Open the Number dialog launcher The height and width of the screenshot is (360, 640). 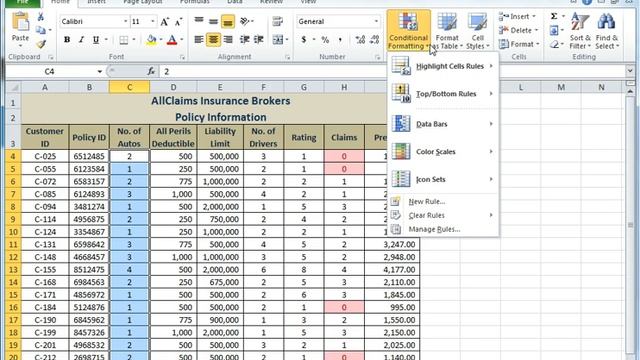pos(377,57)
